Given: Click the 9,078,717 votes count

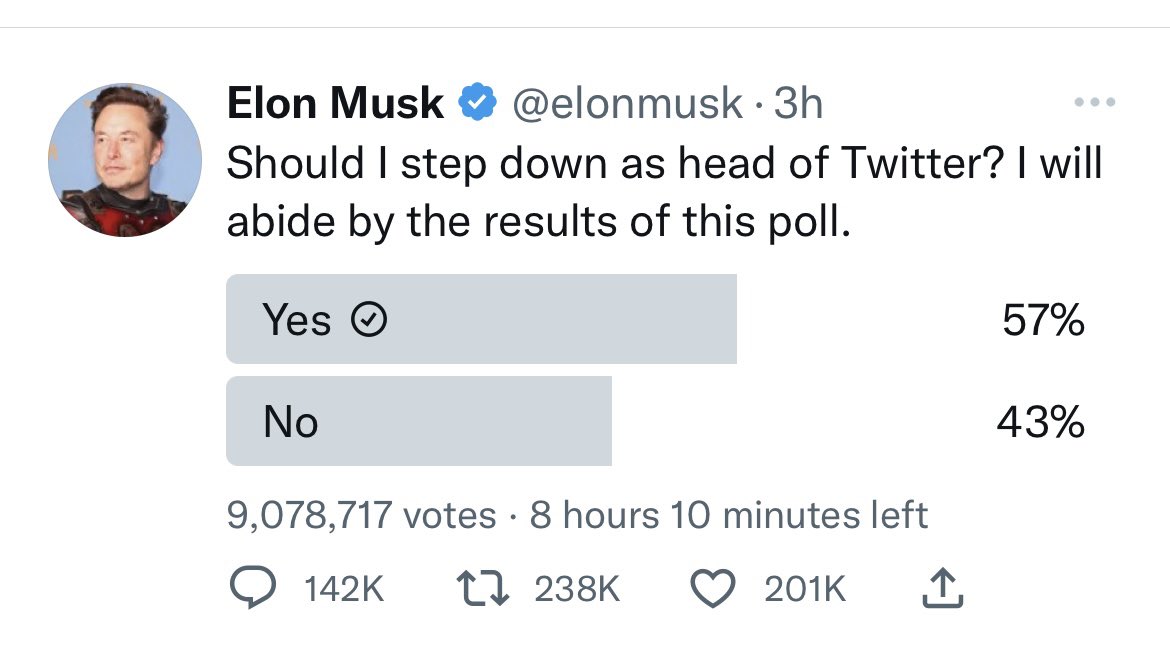Looking at the screenshot, I should (362, 515).
